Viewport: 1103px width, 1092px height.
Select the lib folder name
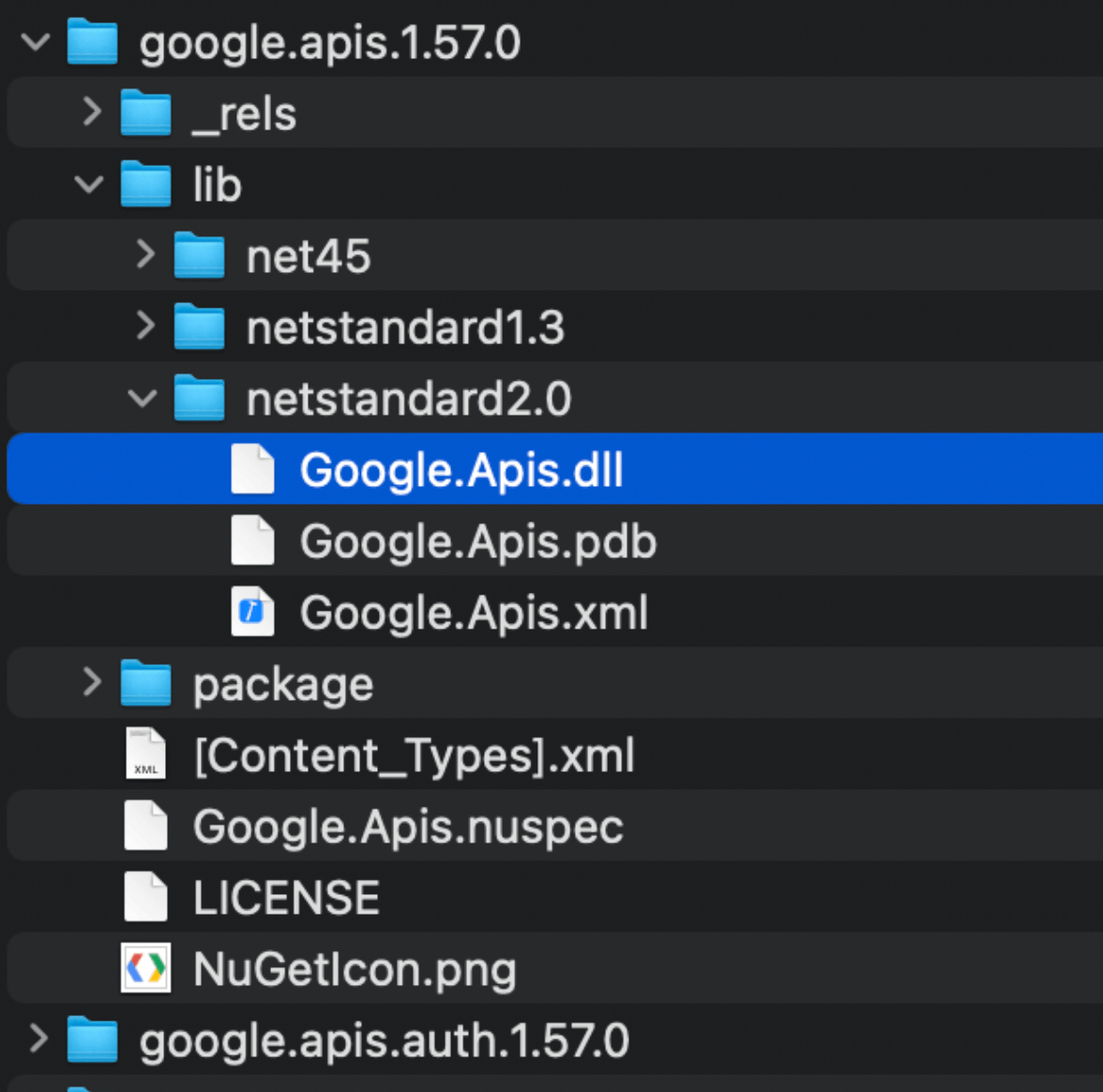pos(218,185)
